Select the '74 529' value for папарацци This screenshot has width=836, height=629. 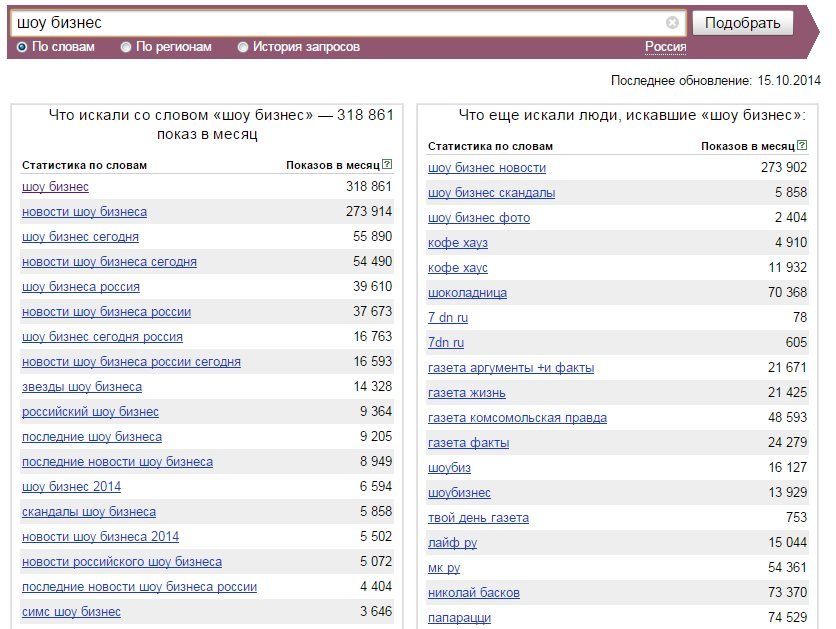[x=787, y=617]
